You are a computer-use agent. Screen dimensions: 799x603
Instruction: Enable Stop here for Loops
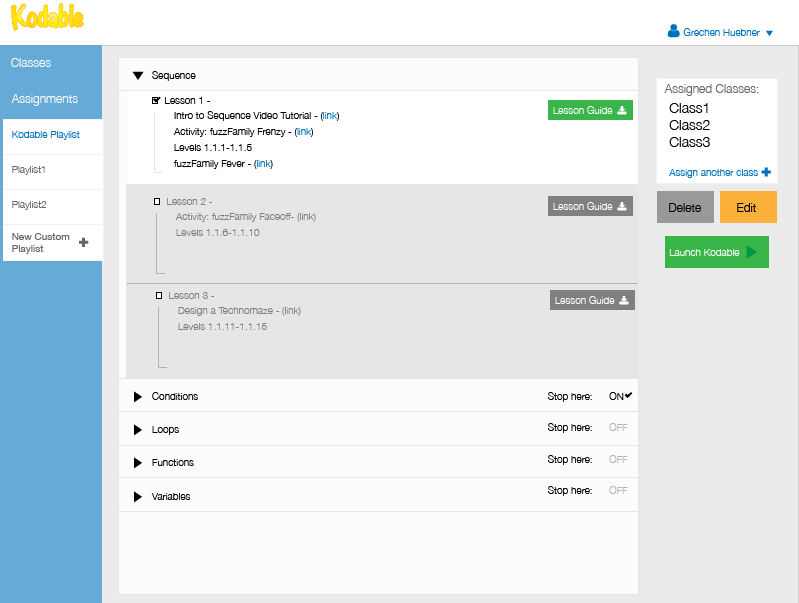coord(618,428)
